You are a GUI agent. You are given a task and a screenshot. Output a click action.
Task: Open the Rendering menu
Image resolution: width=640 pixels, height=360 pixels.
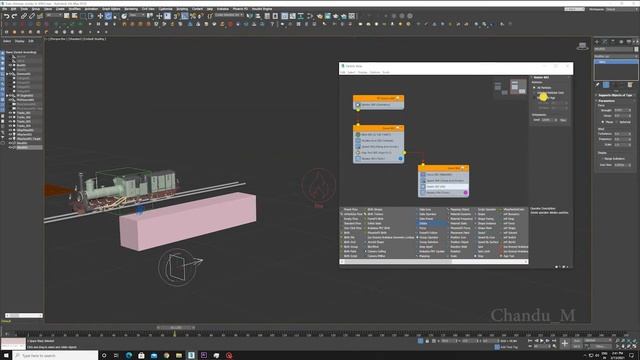pos(131,9)
